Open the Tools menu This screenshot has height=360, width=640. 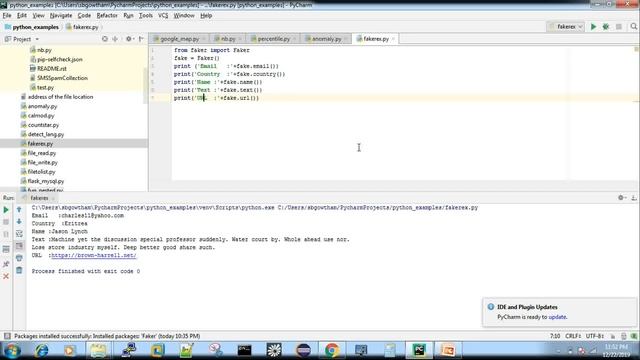[146, 16]
